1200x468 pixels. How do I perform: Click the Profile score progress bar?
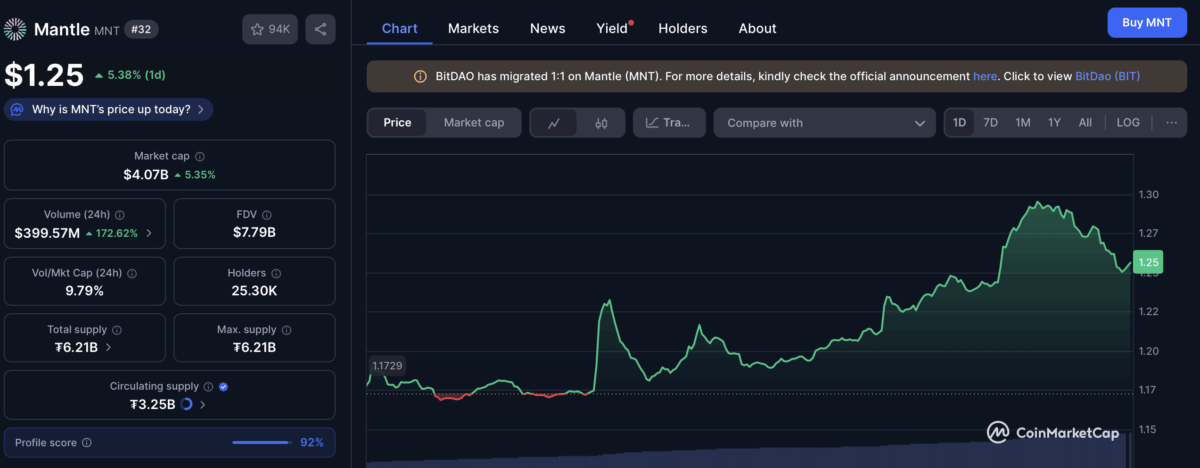click(263, 442)
